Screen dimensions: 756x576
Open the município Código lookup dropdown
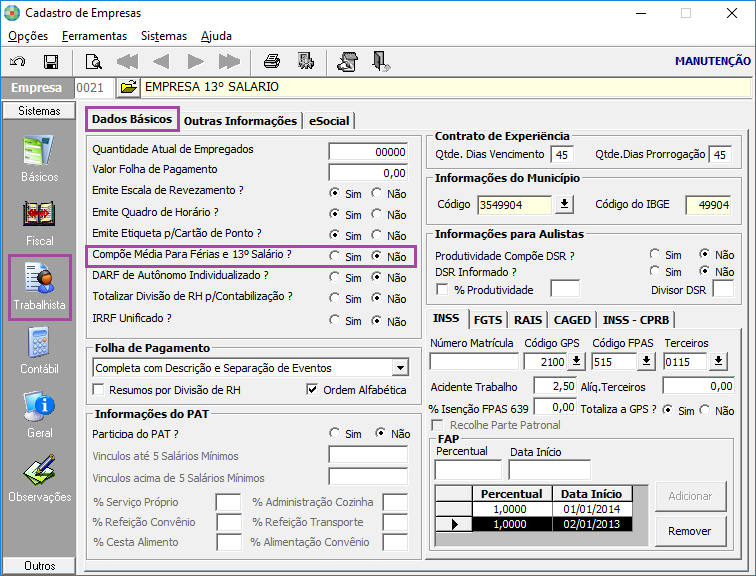pos(565,204)
